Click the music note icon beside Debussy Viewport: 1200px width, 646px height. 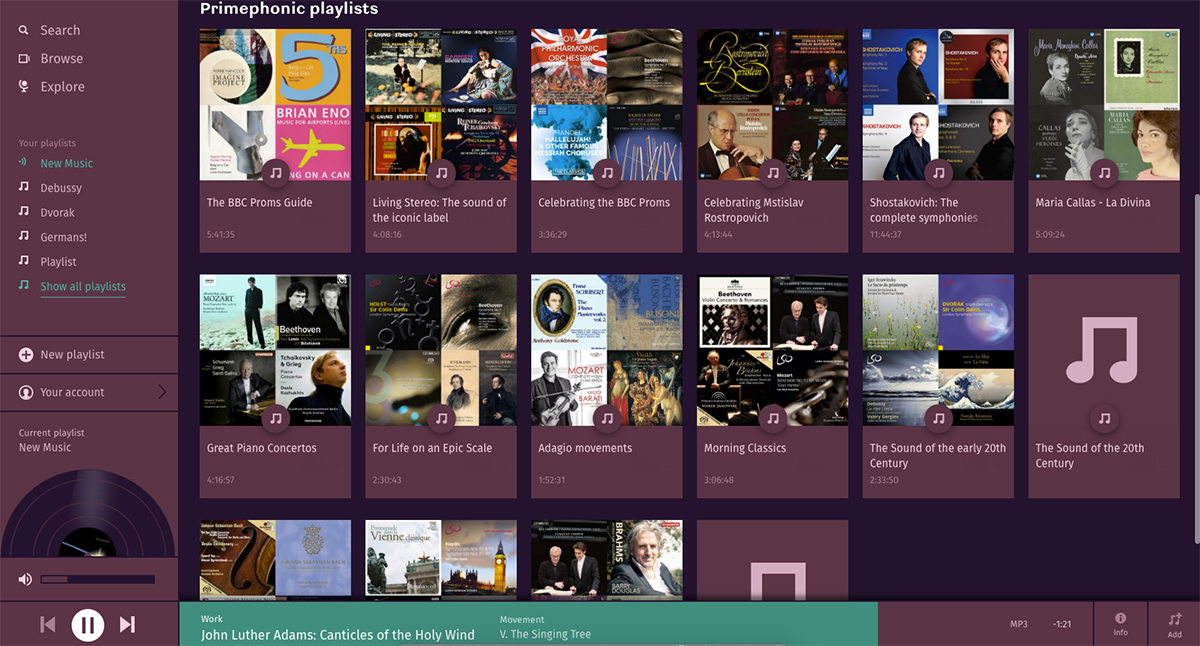[24, 187]
